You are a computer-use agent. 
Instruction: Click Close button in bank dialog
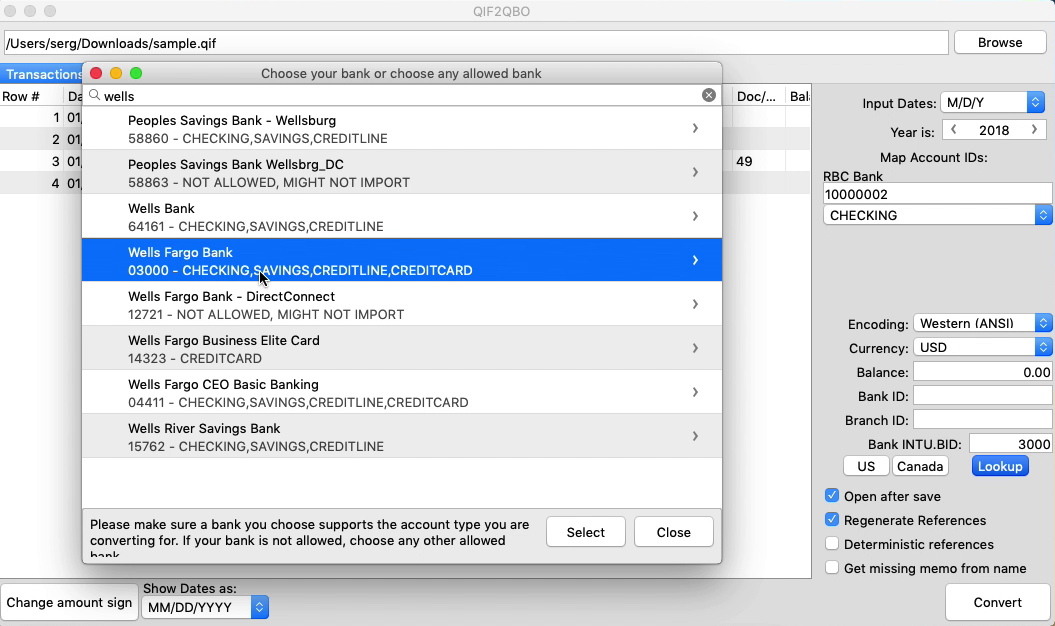[674, 532]
